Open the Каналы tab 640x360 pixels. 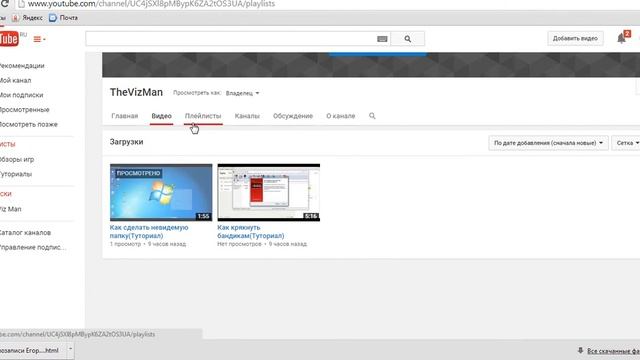[x=247, y=116]
